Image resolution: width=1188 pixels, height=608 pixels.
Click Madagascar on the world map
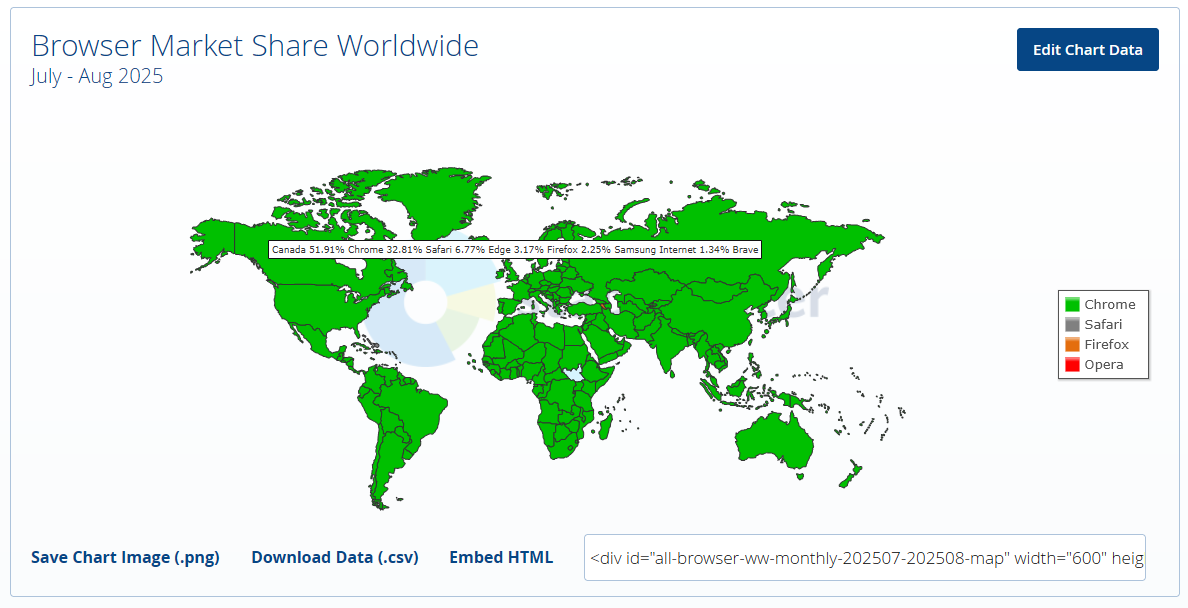pos(605,426)
